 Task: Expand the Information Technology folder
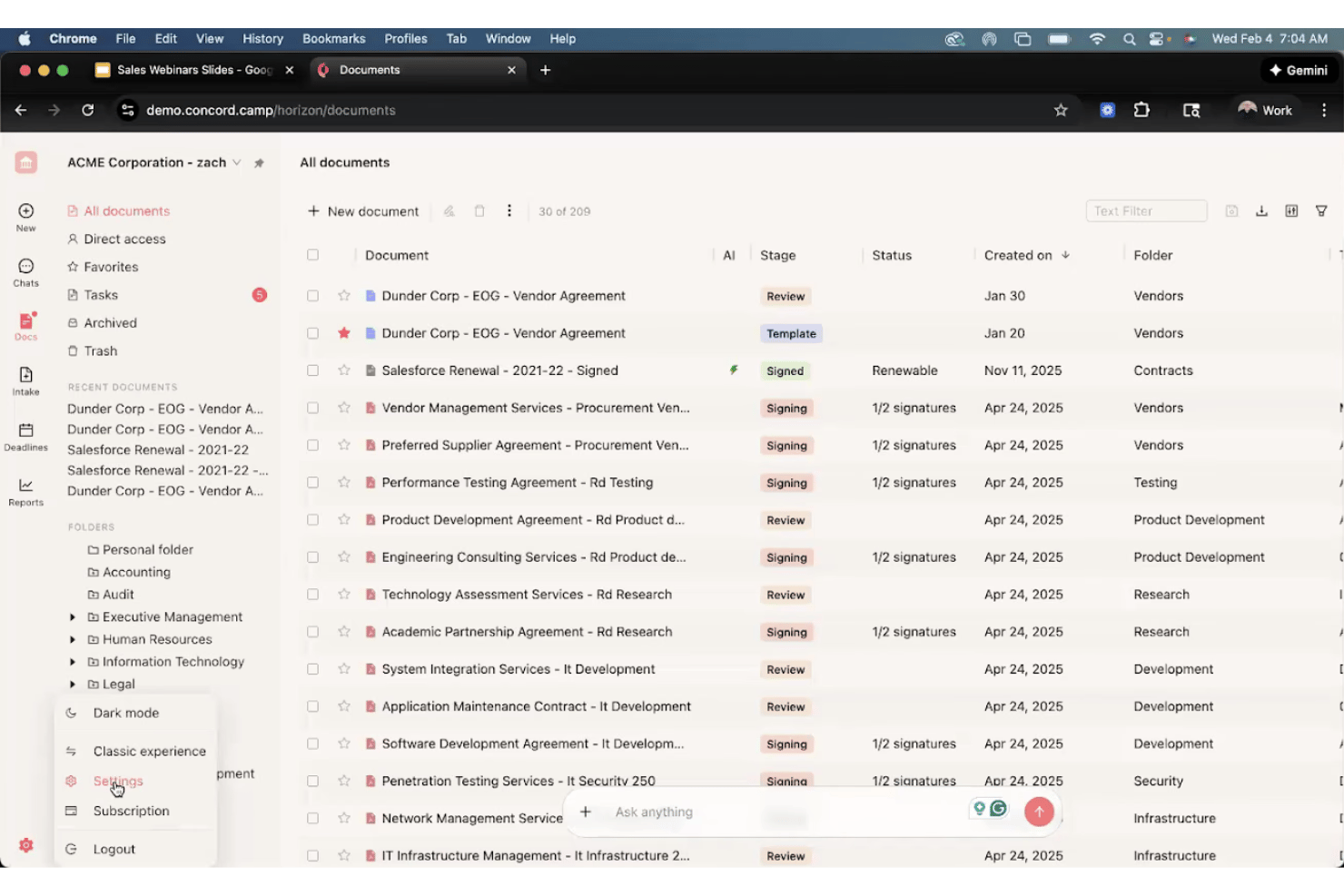point(73,663)
